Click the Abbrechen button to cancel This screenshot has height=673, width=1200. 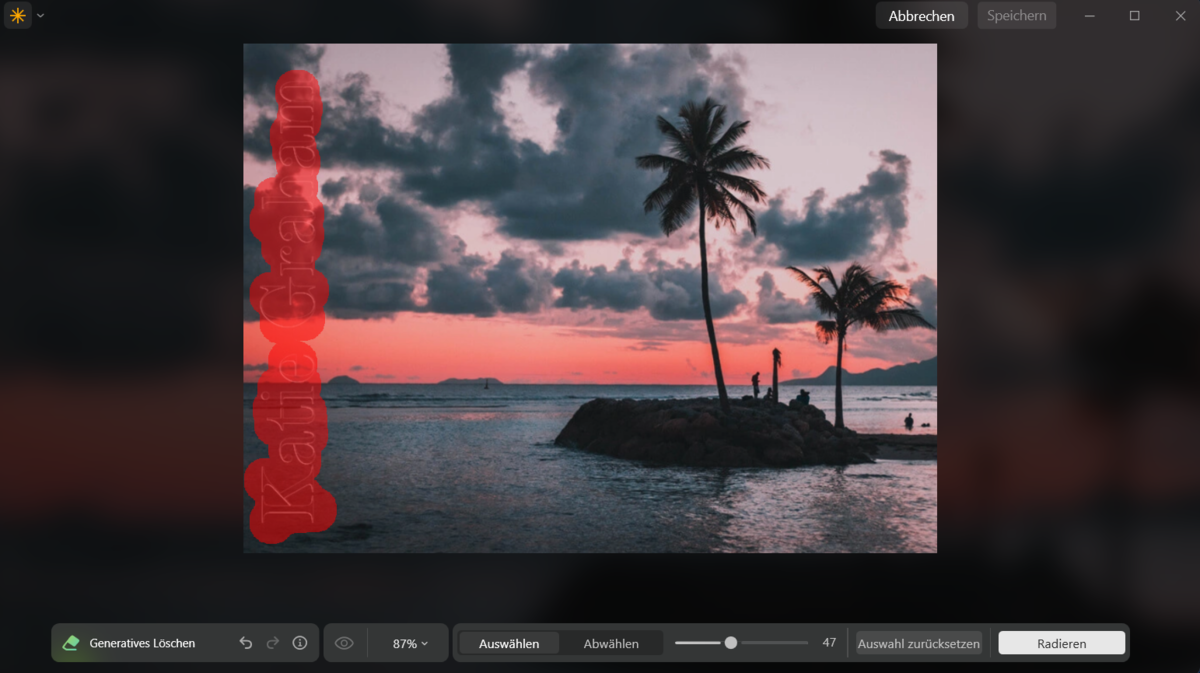(921, 15)
